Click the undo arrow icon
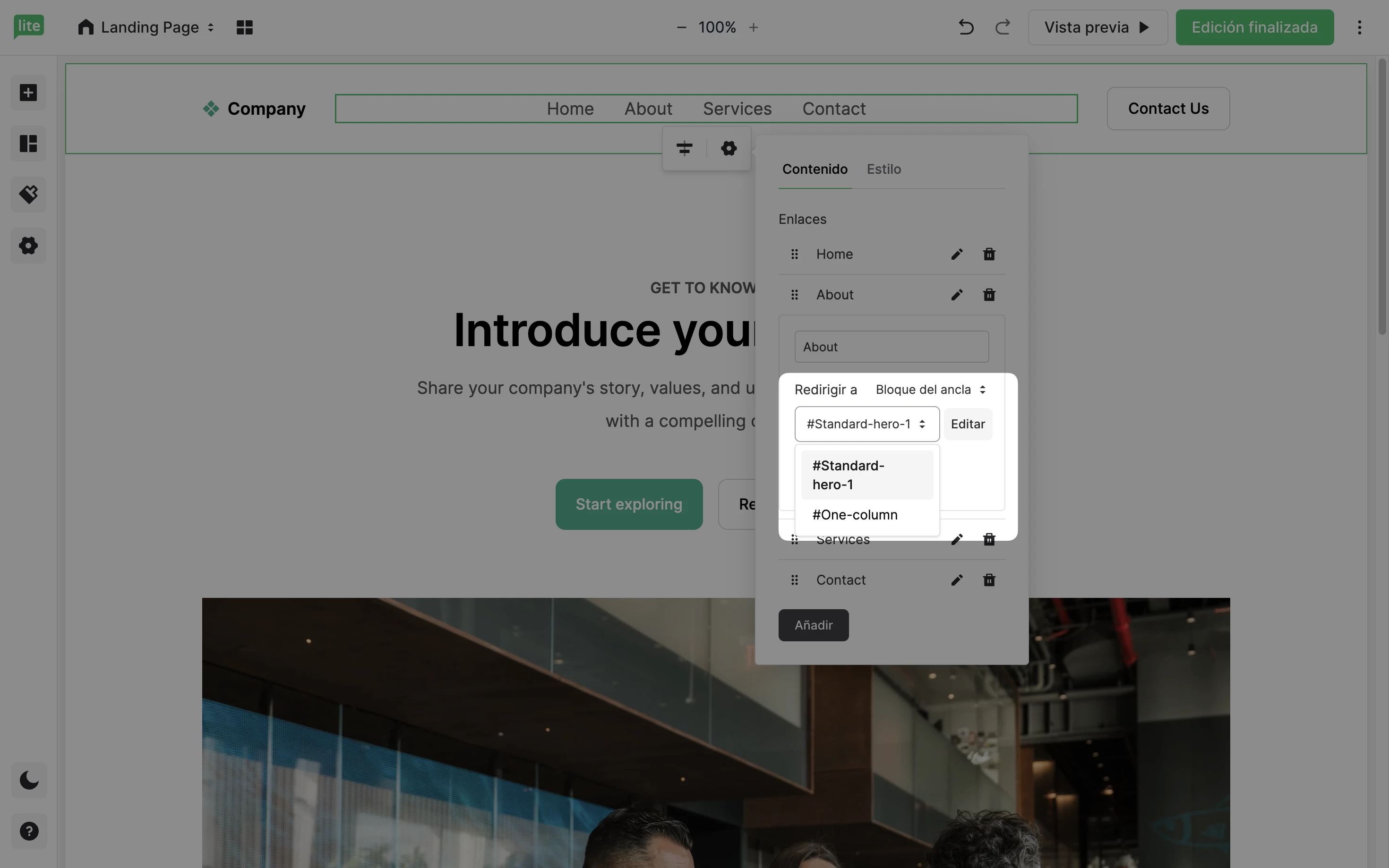This screenshot has height=868, width=1389. click(x=966, y=27)
